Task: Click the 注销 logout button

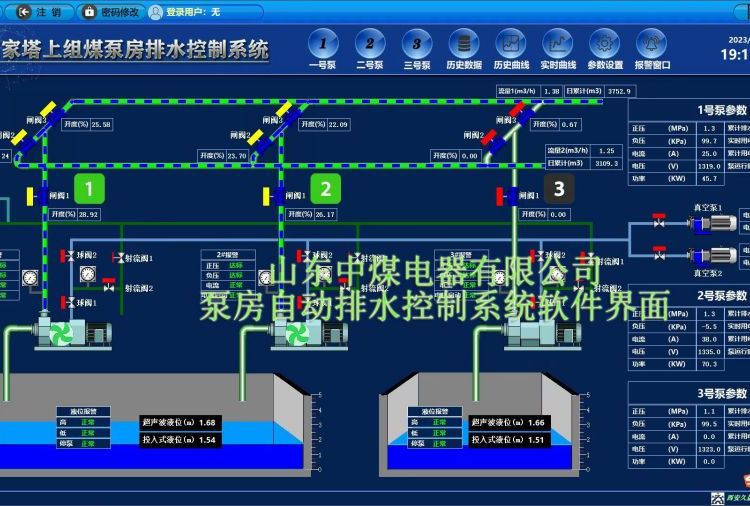Action: tap(41, 13)
